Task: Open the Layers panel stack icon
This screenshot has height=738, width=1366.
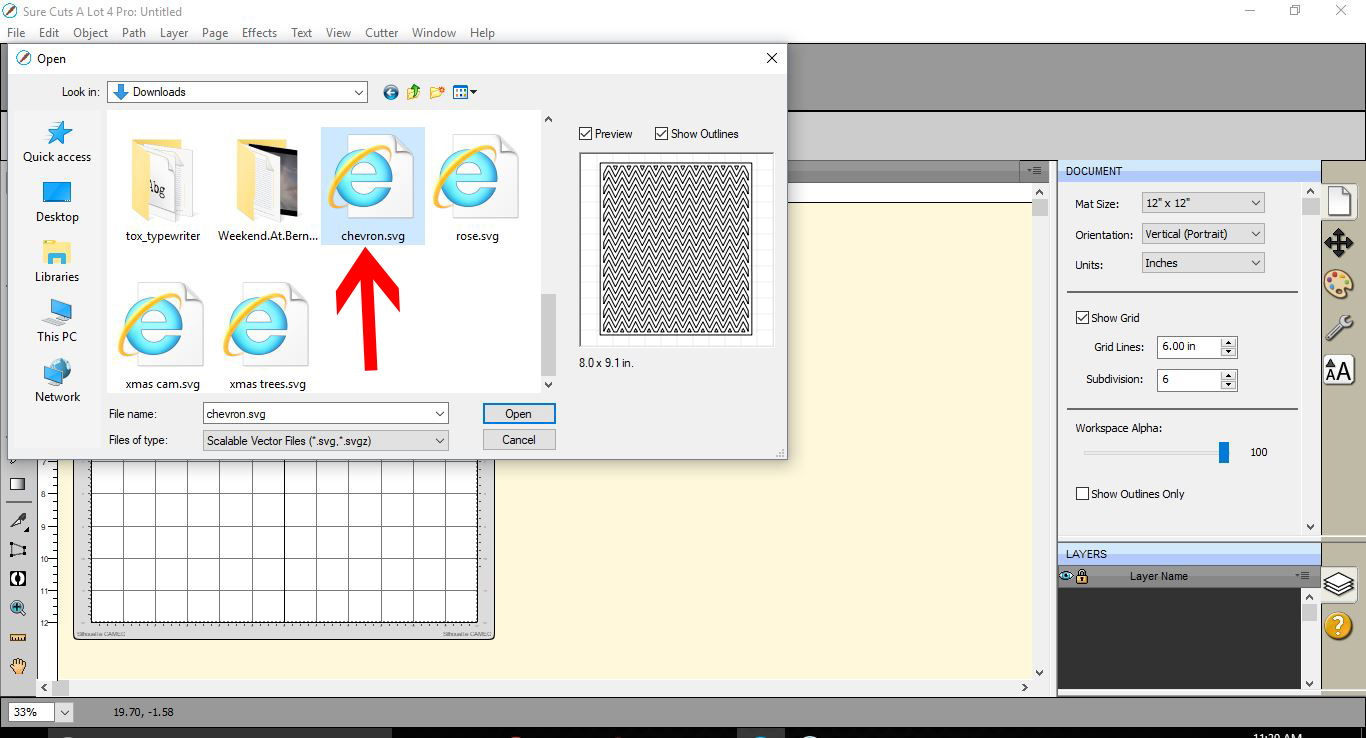Action: 1338,583
